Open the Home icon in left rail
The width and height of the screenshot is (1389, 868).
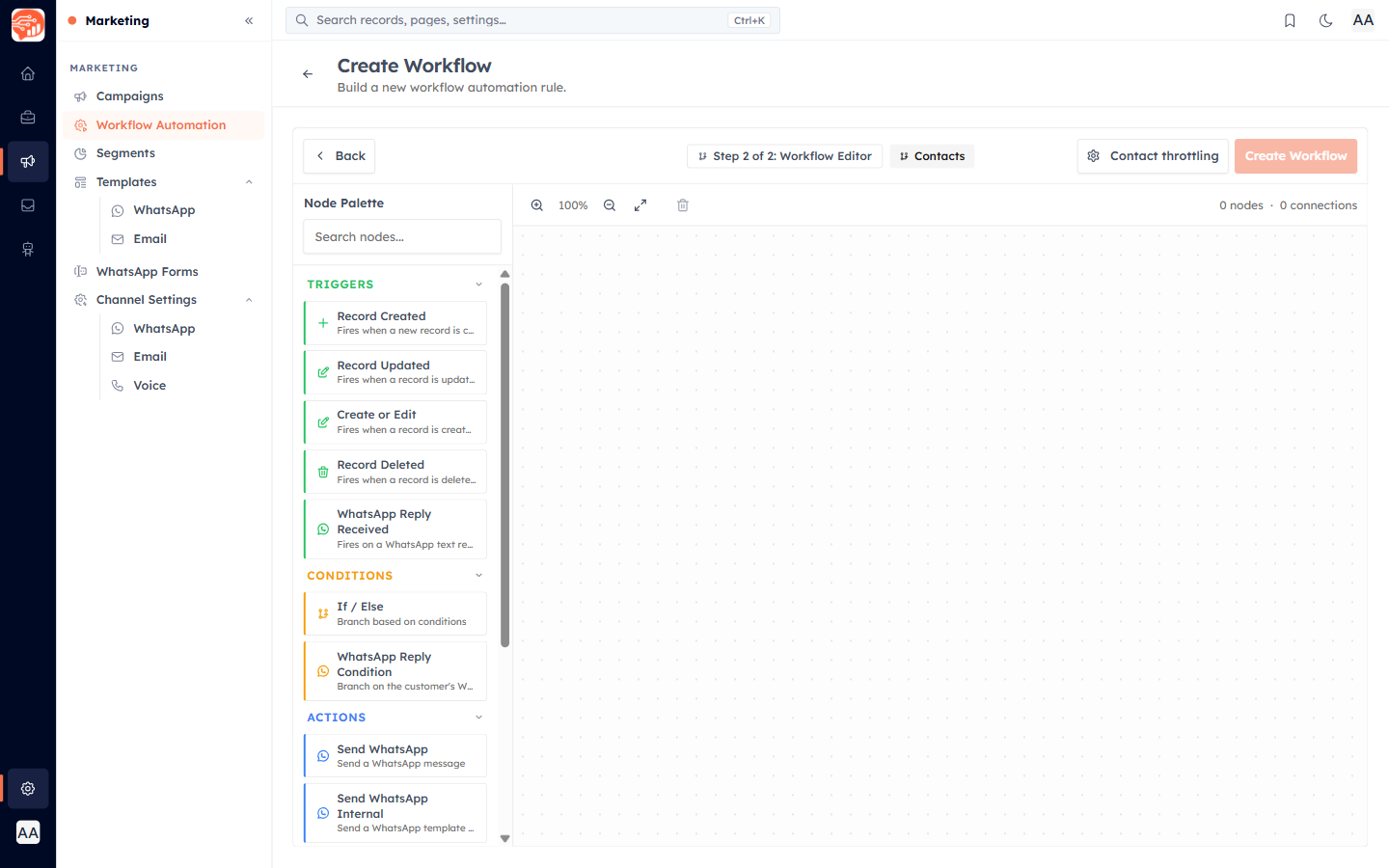[x=28, y=73]
